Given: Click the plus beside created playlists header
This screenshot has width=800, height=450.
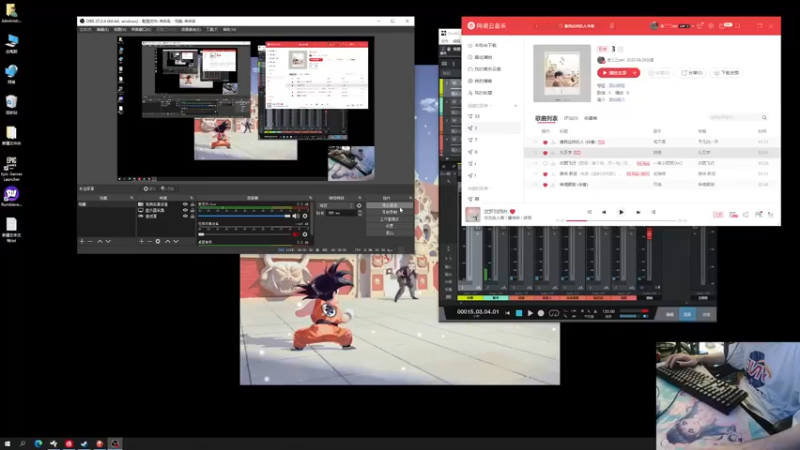Looking at the screenshot, I should pyautogui.click(x=515, y=106).
